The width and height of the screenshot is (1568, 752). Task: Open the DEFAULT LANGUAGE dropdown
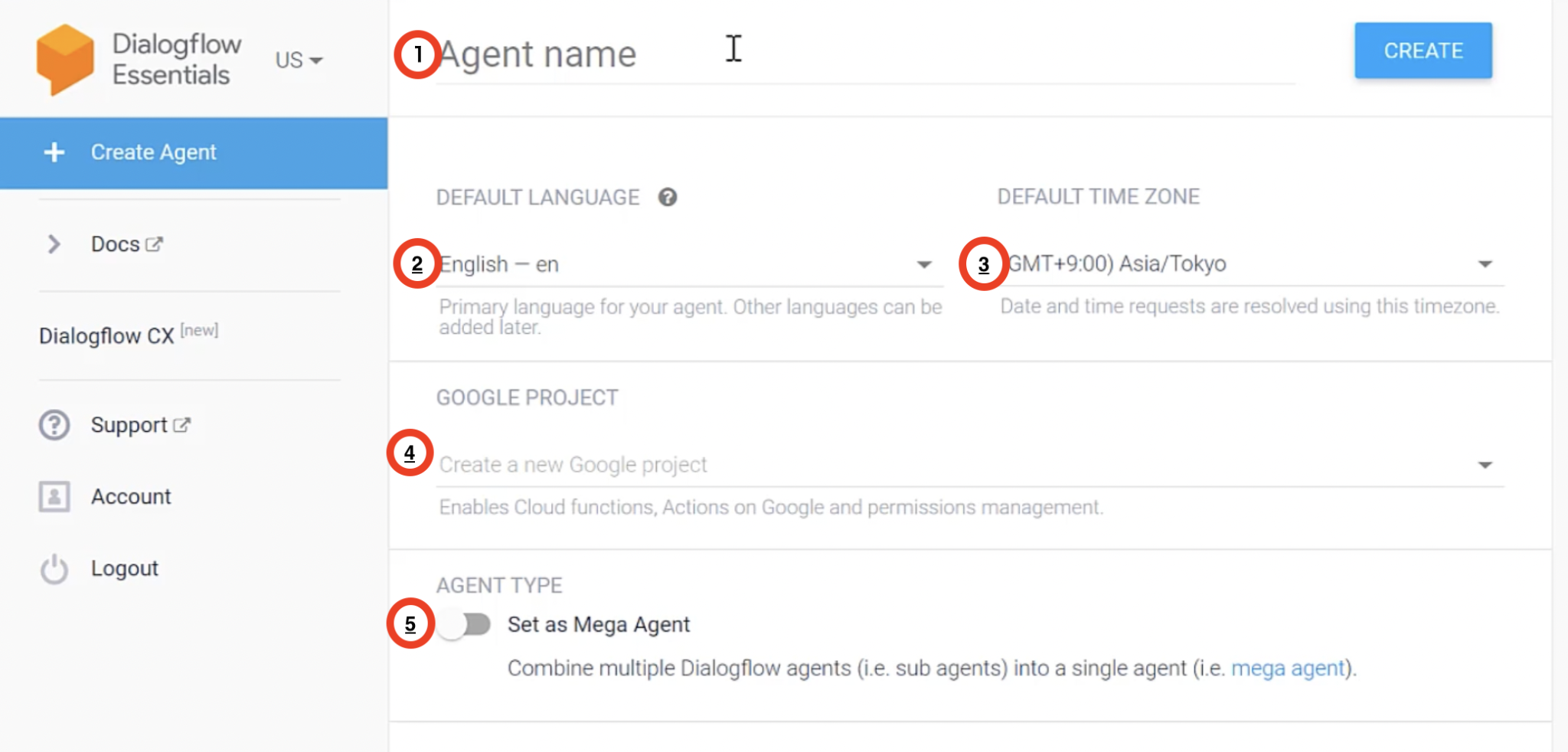925,263
